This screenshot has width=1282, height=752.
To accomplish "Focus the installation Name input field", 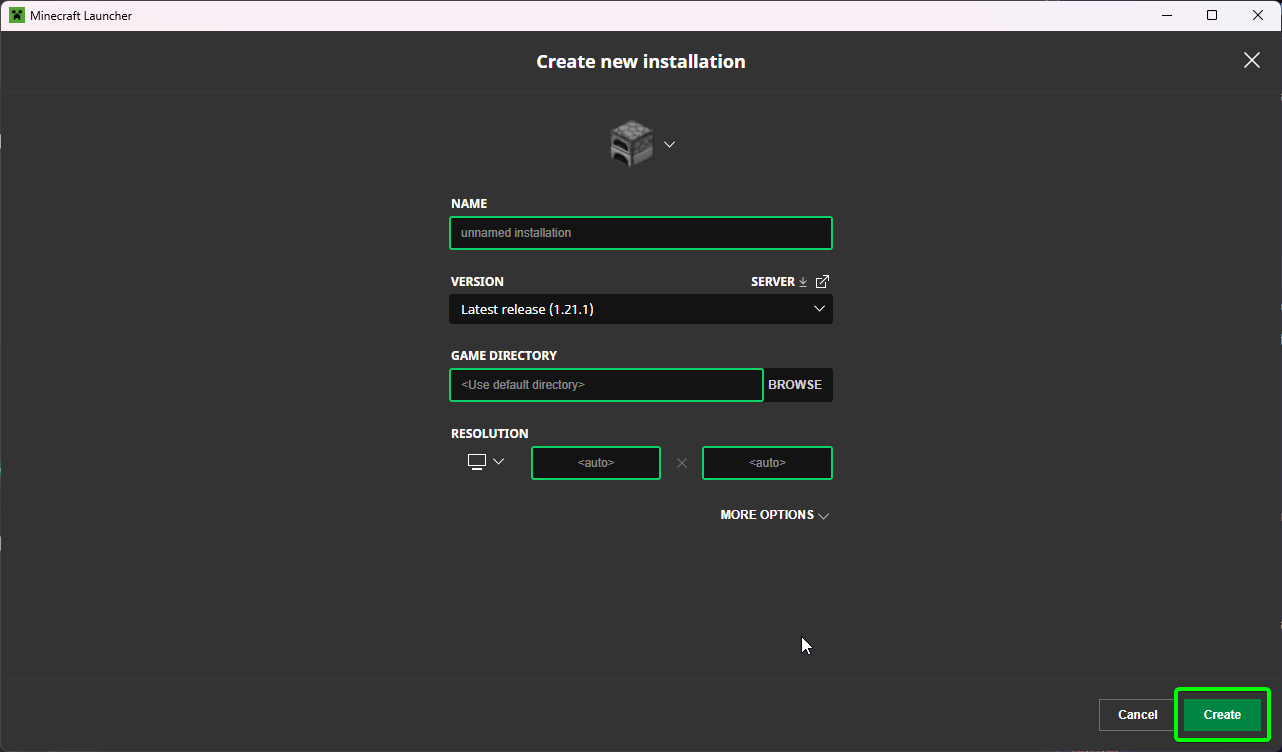I will click(x=641, y=233).
